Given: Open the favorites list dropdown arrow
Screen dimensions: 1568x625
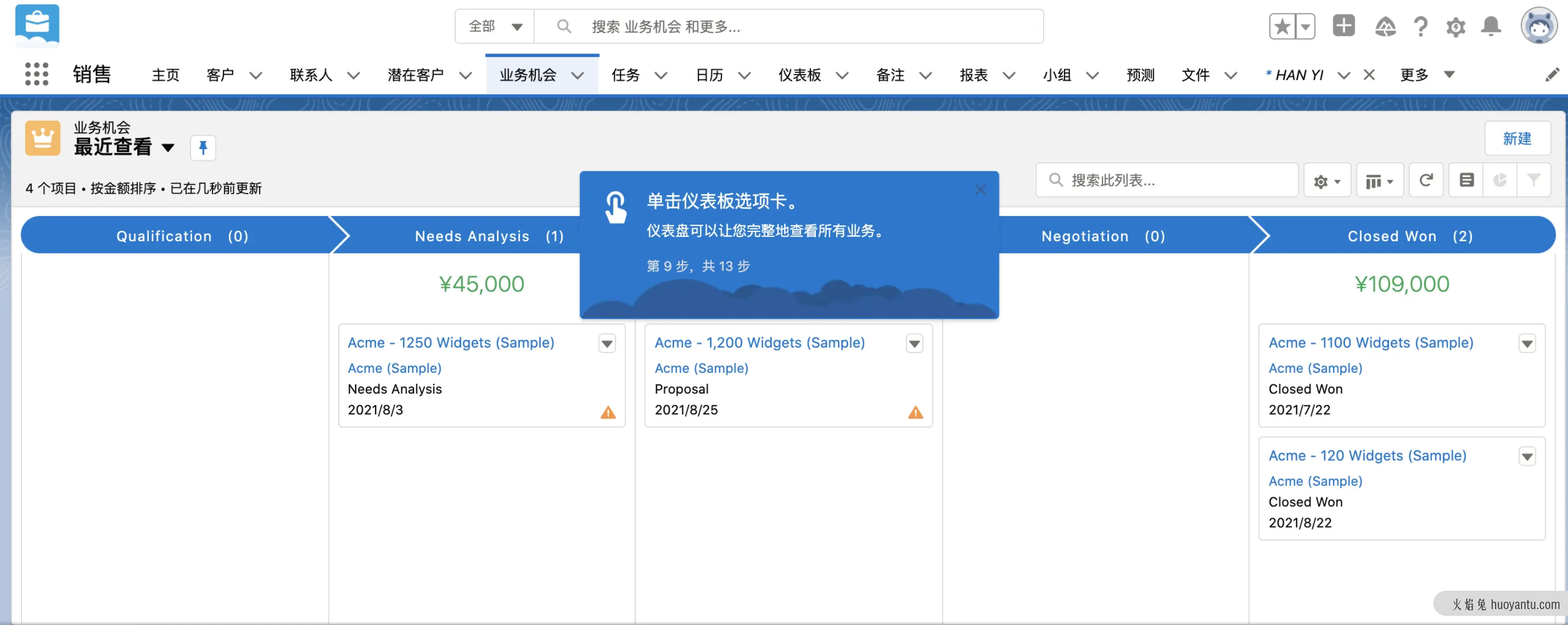Looking at the screenshot, I should click(x=1305, y=26).
